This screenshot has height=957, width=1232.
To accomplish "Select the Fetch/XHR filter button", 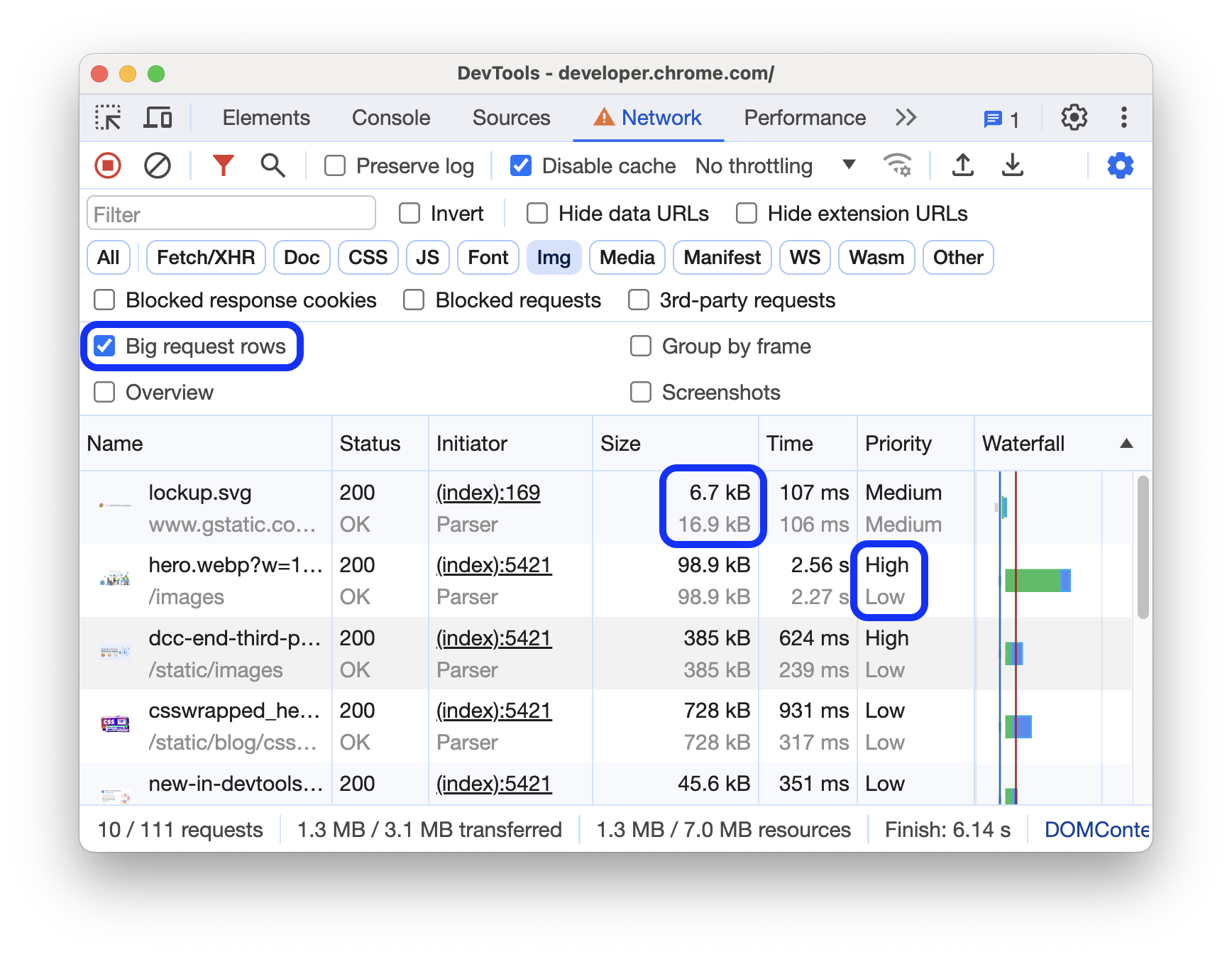I will tap(205, 258).
